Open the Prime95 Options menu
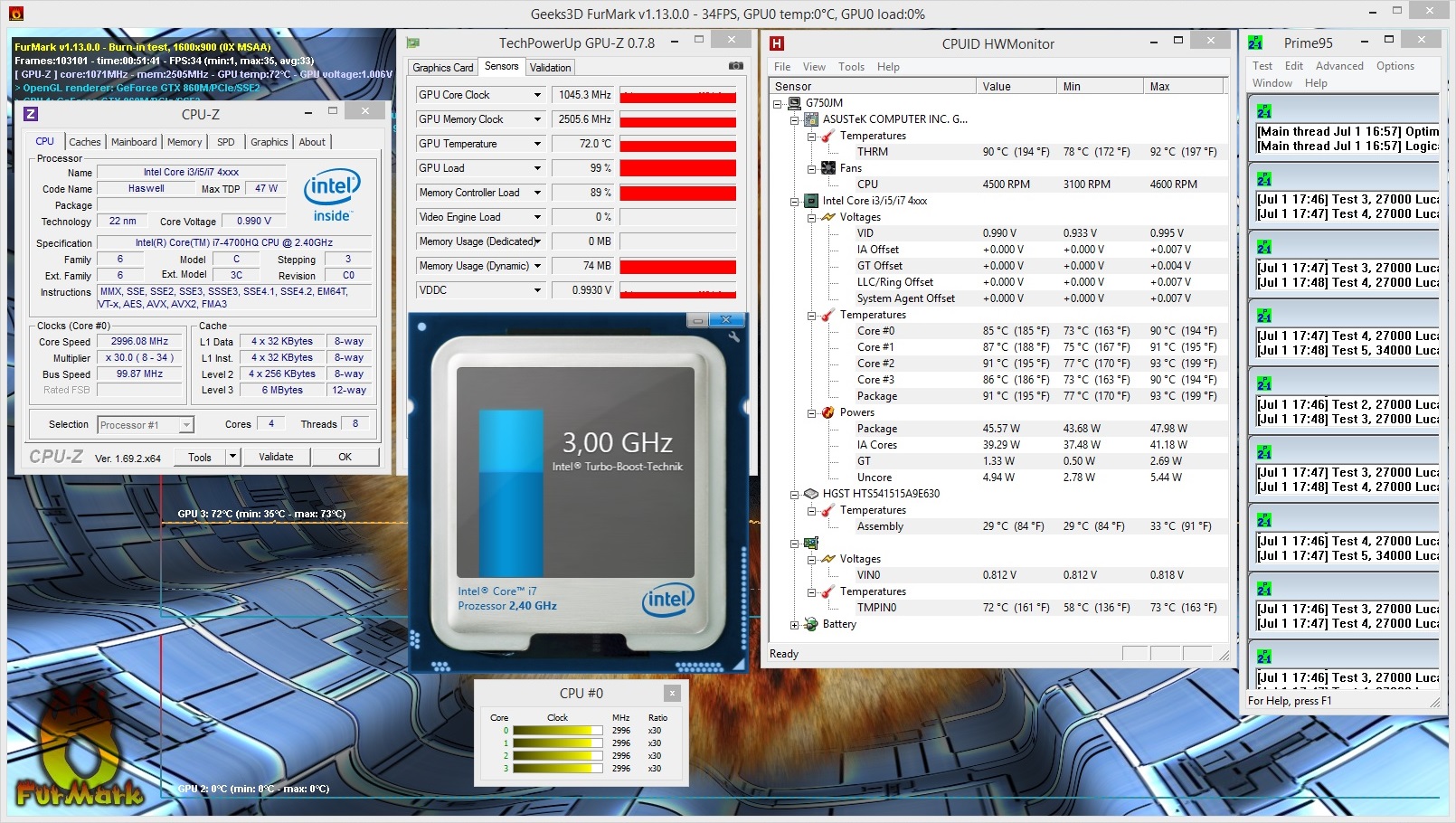Viewport: 1456px width, 823px height. (x=1395, y=66)
